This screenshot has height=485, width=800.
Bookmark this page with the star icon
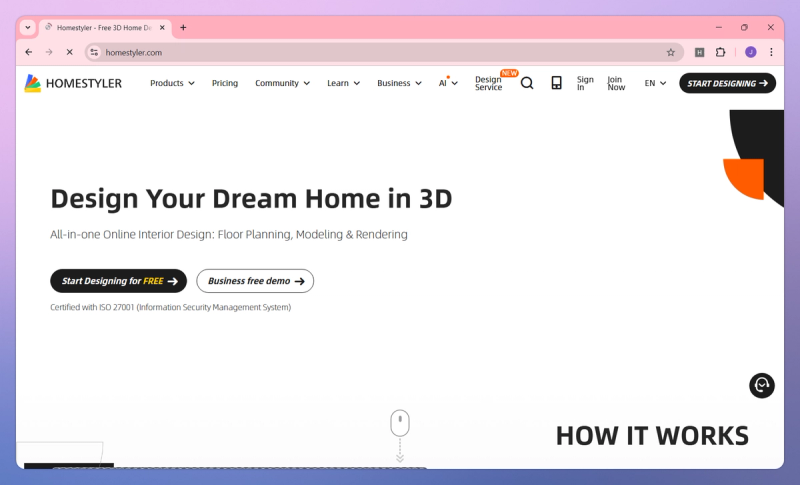671,52
